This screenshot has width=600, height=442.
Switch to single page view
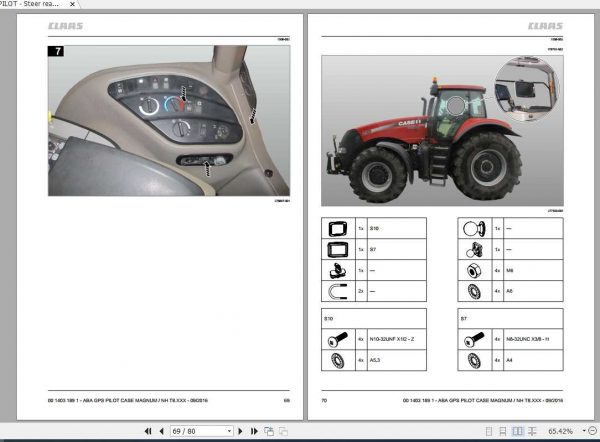tap(489, 431)
